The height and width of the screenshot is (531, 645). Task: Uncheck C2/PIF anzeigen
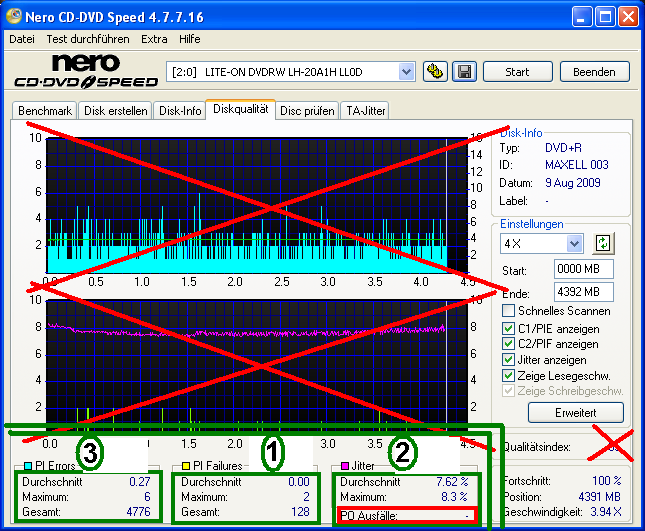(x=508, y=343)
